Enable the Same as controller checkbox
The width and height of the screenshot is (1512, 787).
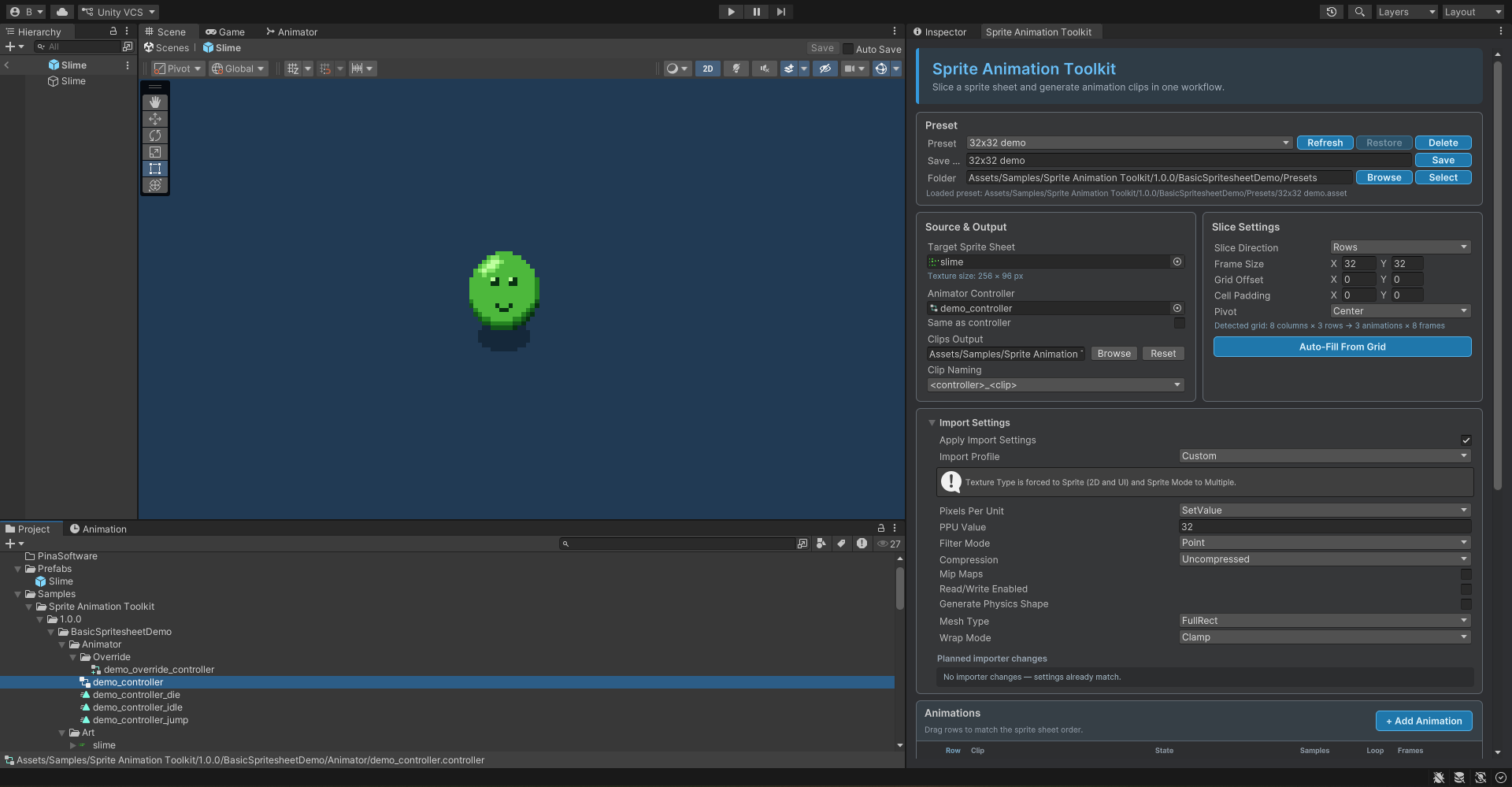[1179, 323]
